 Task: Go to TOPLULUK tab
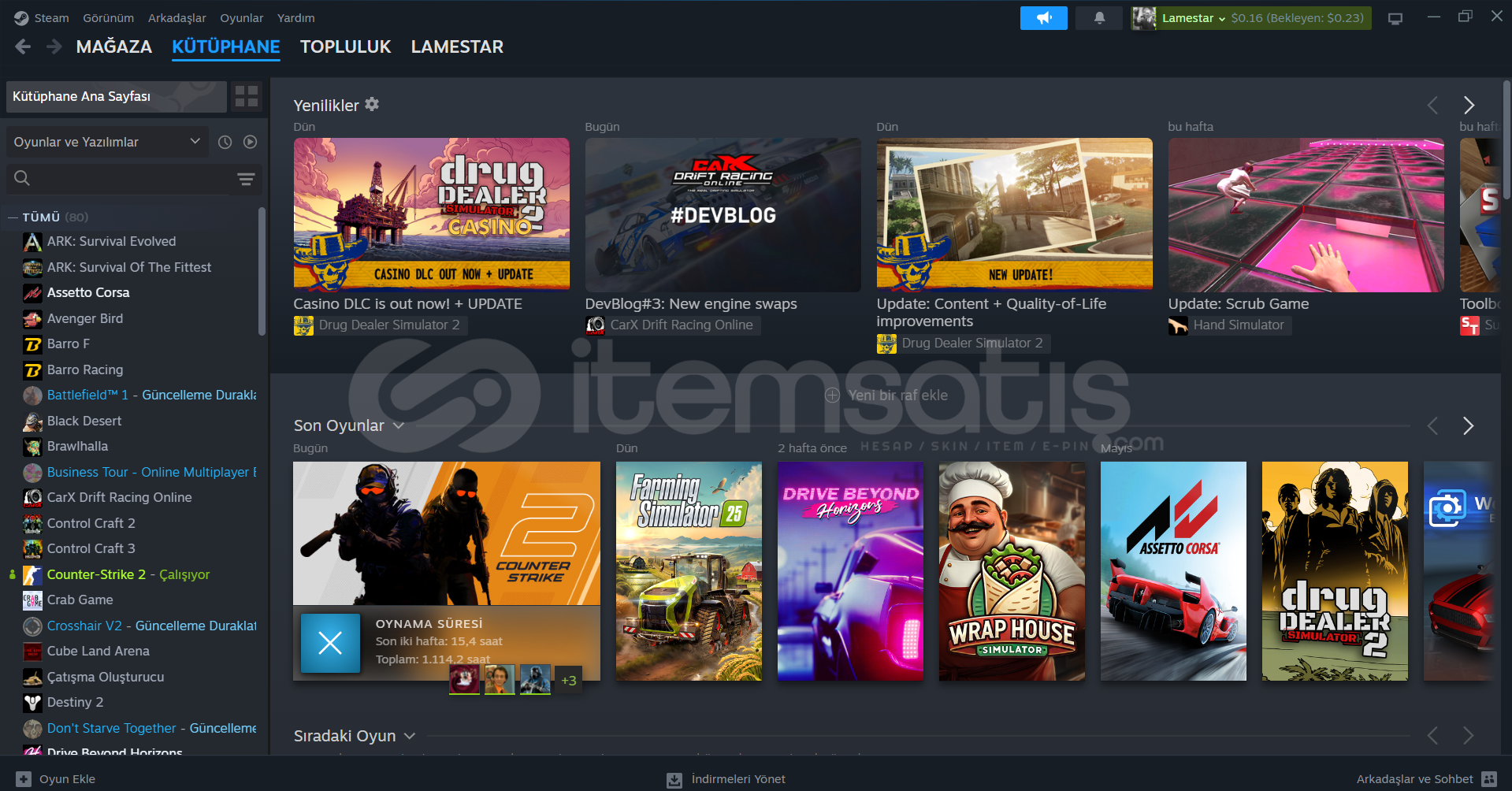coord(345,46)
